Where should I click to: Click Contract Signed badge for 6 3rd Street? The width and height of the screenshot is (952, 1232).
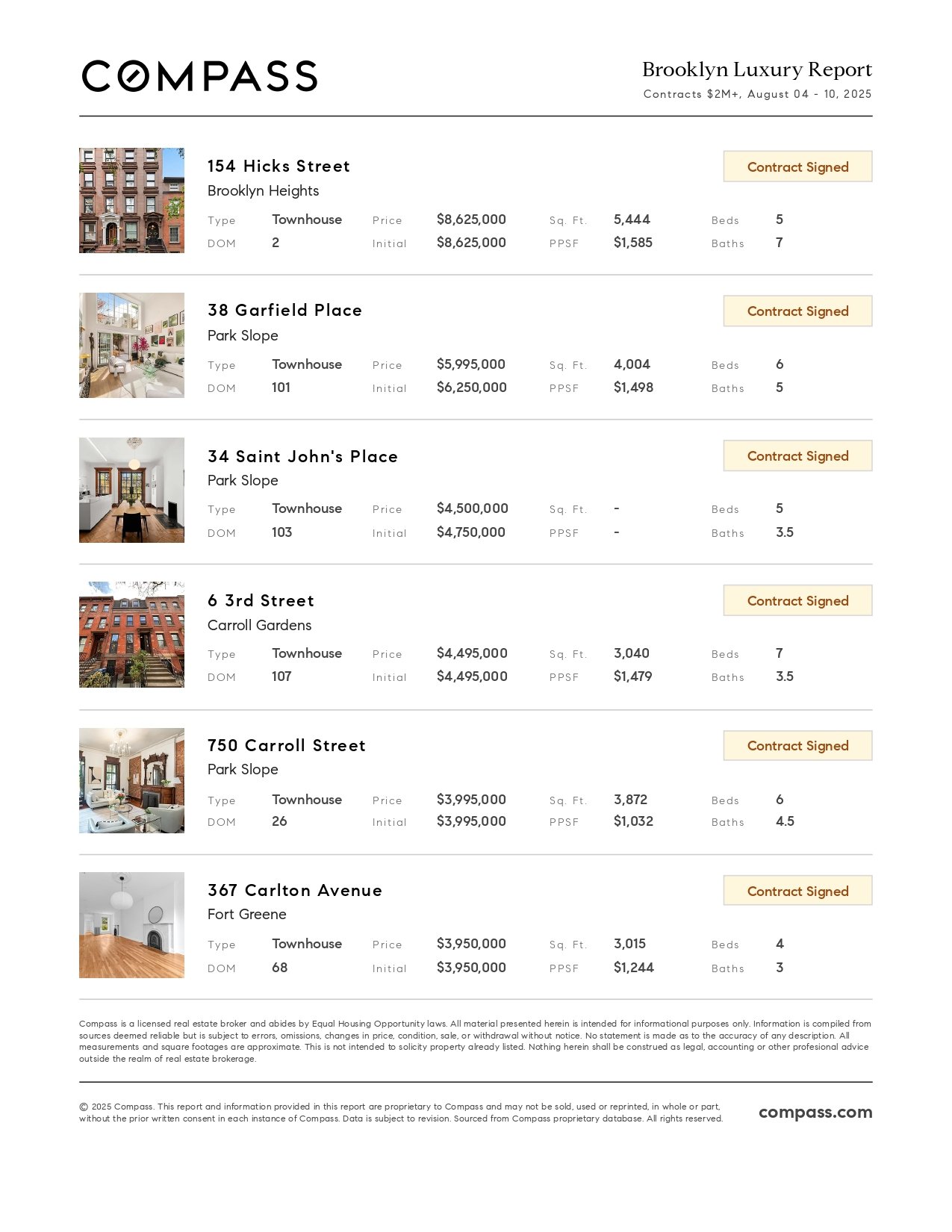point(797,600)
